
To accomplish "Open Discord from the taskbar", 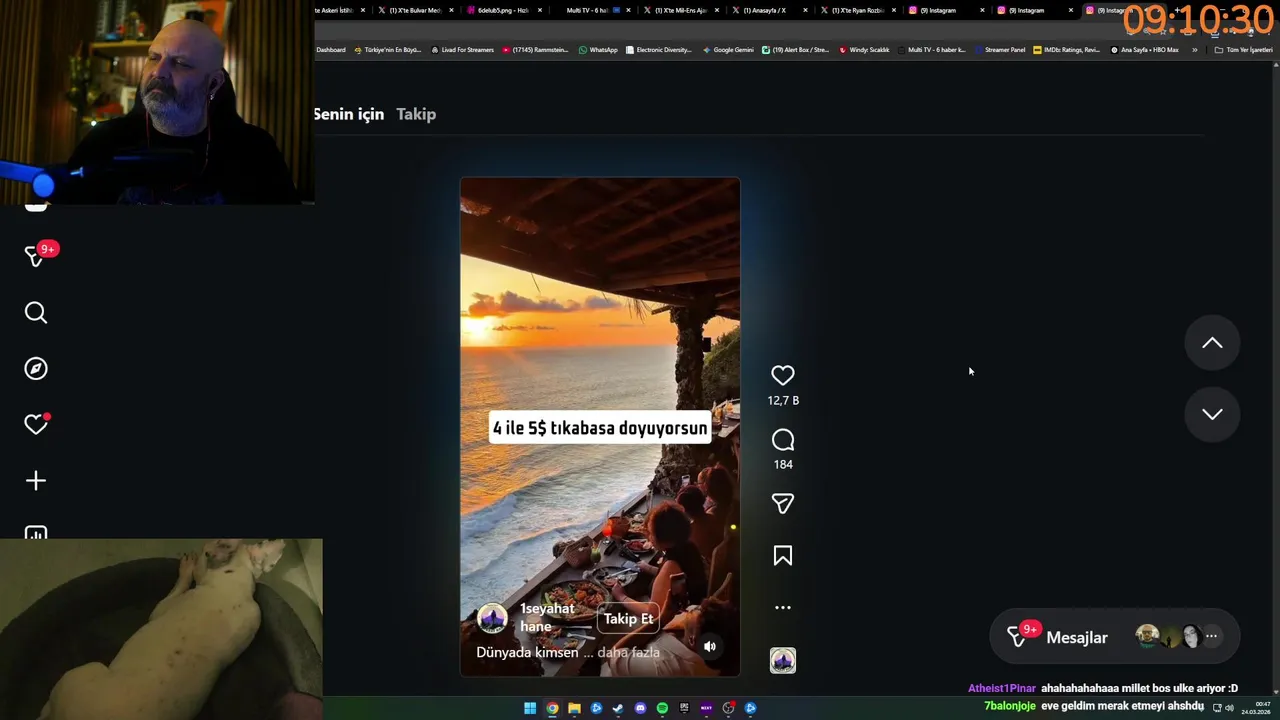I will point(640,708).
